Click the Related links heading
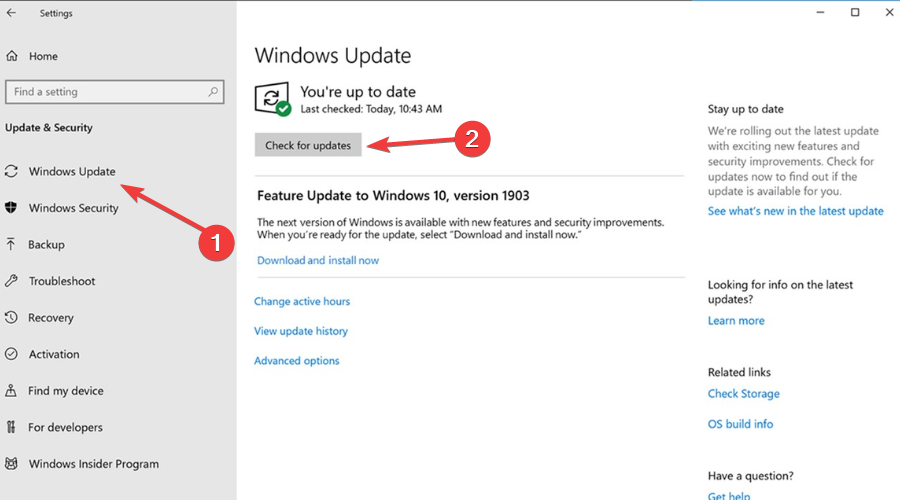Image resolution: width=900 pixels, height=500 pixels. (739, 373)
